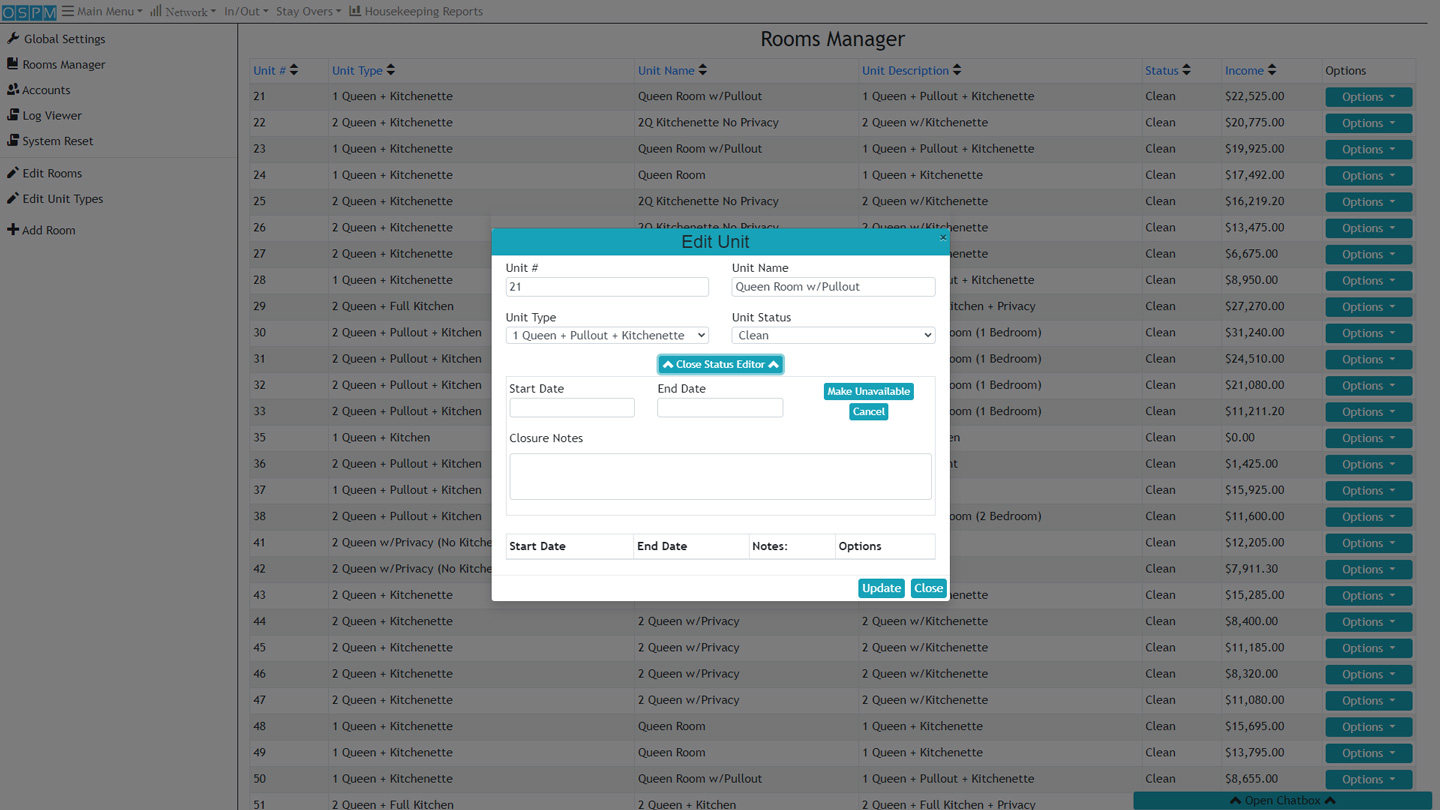Open the Network menu
Image resolution: width=1440 pixels, height=810 pixels.
183,11
